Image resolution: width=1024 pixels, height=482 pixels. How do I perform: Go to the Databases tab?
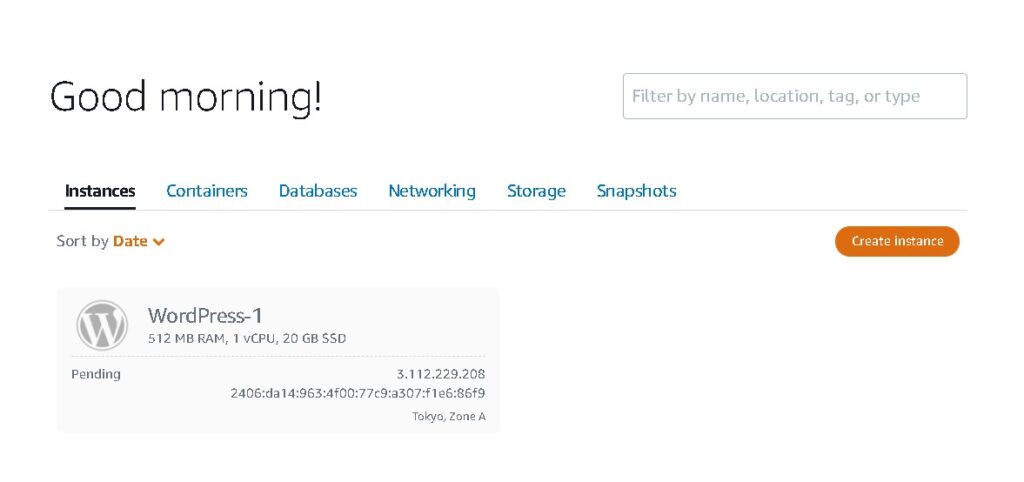[318, 191]
